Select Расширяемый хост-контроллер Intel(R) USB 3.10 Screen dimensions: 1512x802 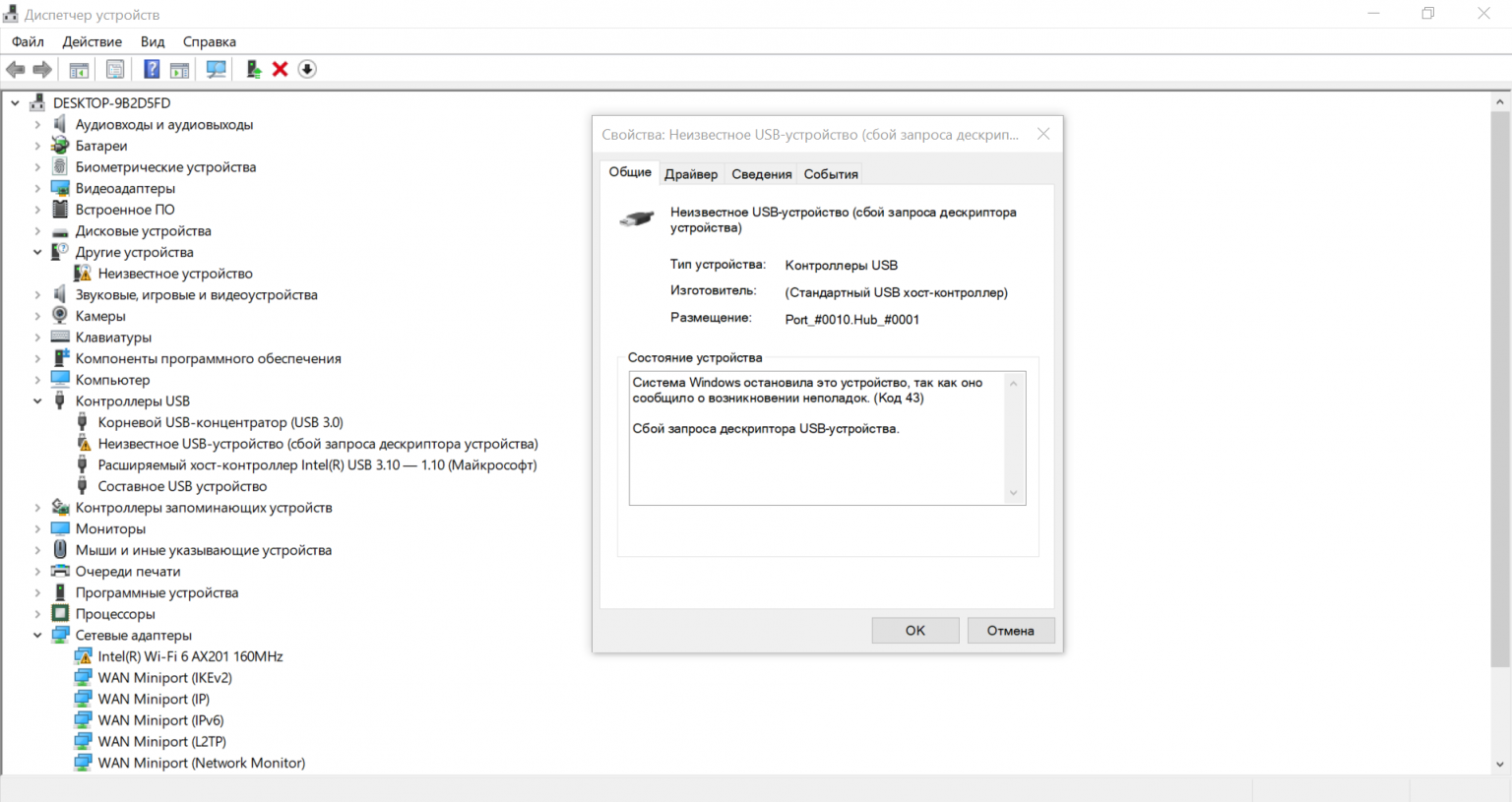317,465
